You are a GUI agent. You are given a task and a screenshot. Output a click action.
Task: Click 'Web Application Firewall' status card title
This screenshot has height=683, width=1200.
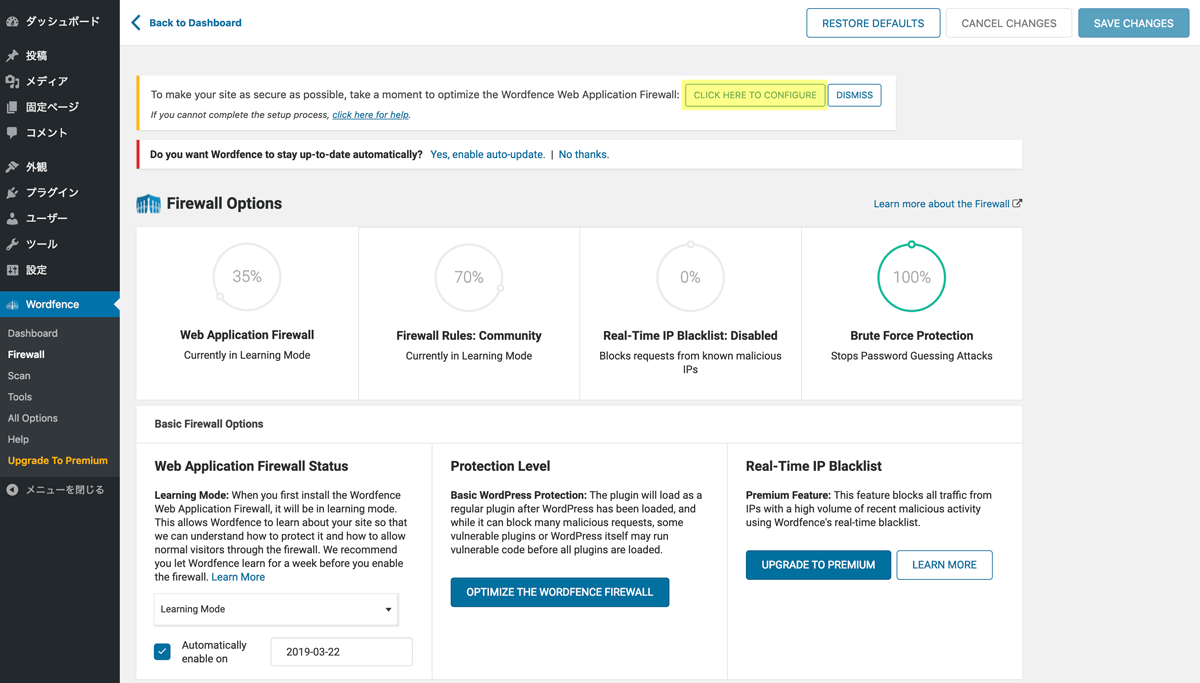(247, 335)
